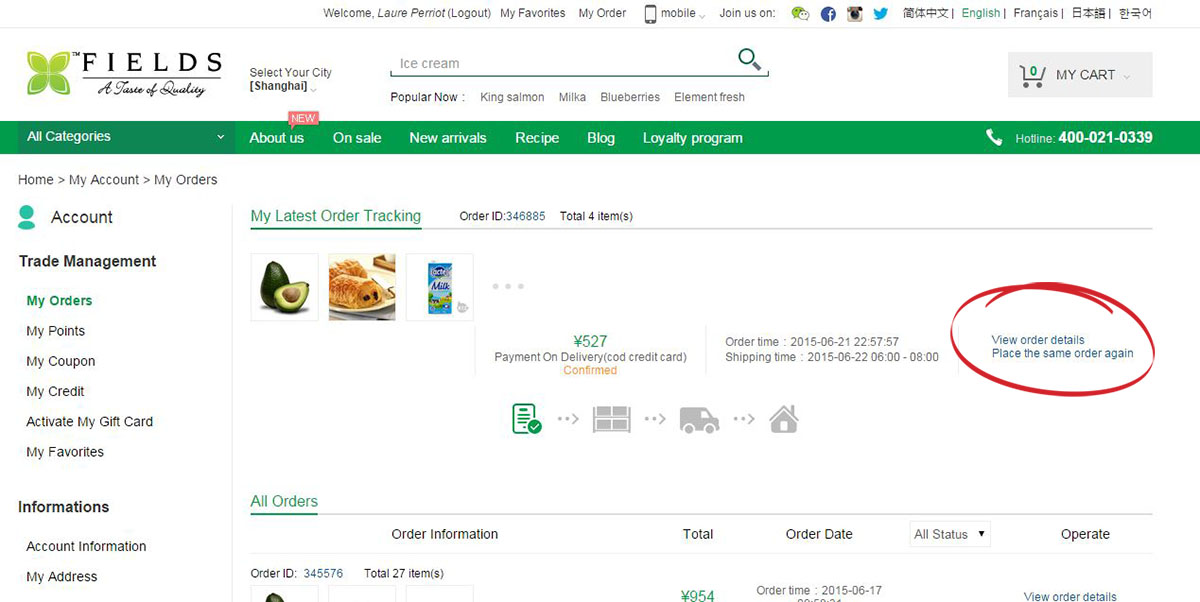This screenshot has height=602, width=1200.
Task: Click the delivery truck tracking icon
Action: pos(699,420)
